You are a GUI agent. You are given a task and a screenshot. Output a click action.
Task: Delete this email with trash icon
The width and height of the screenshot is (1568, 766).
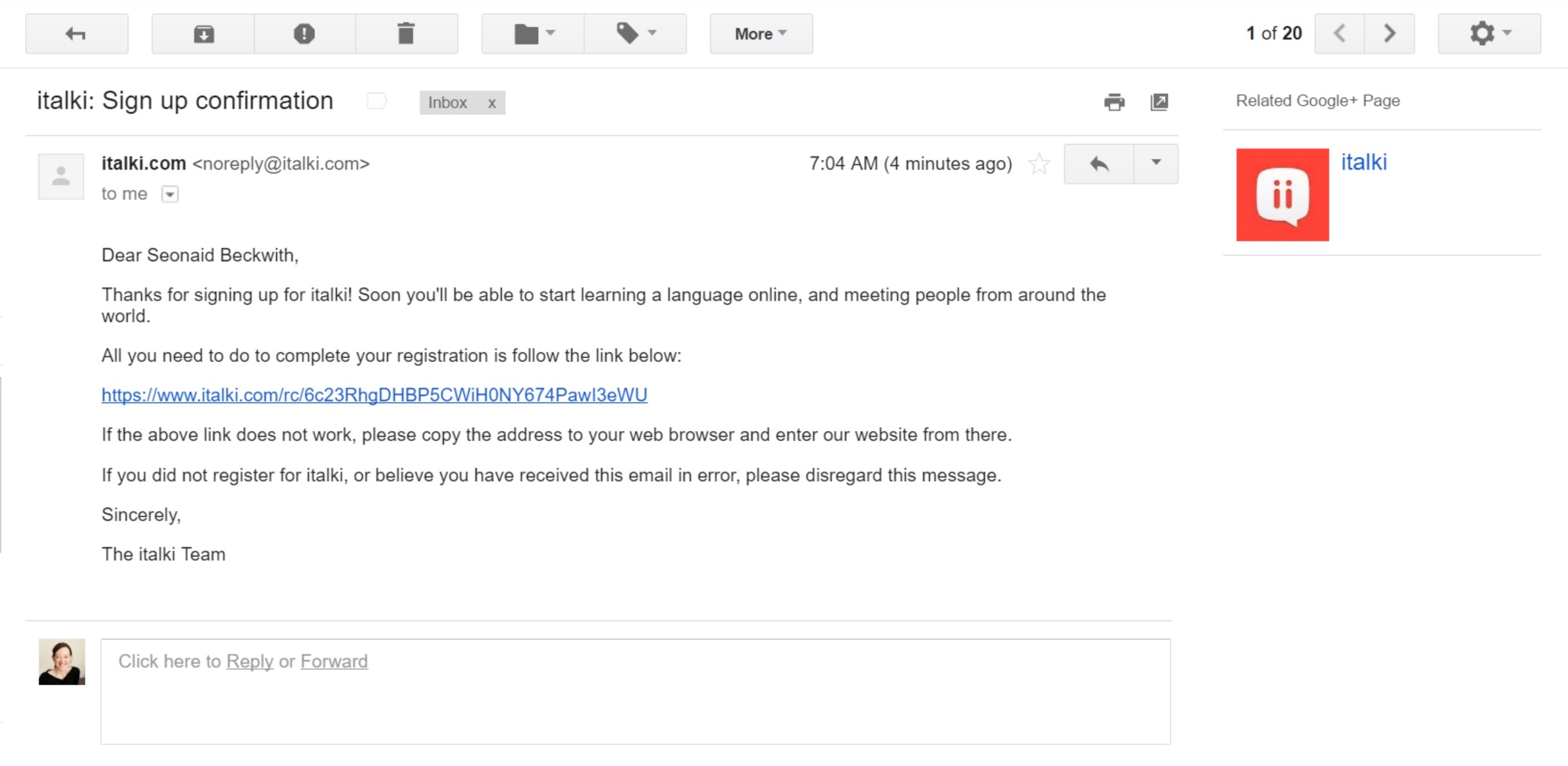pyautogui.click(x=406, y=33)
